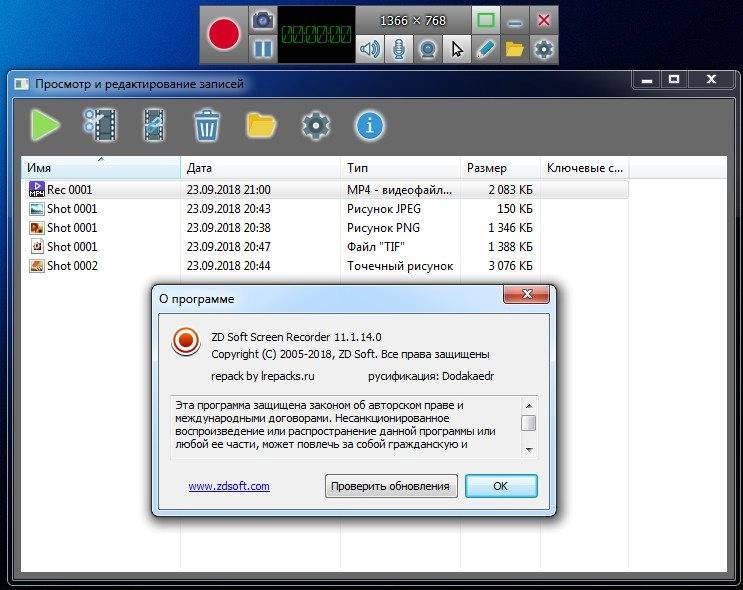
Task: Maximize Просмотр и редактирование записей window
Action: (674, 80)
